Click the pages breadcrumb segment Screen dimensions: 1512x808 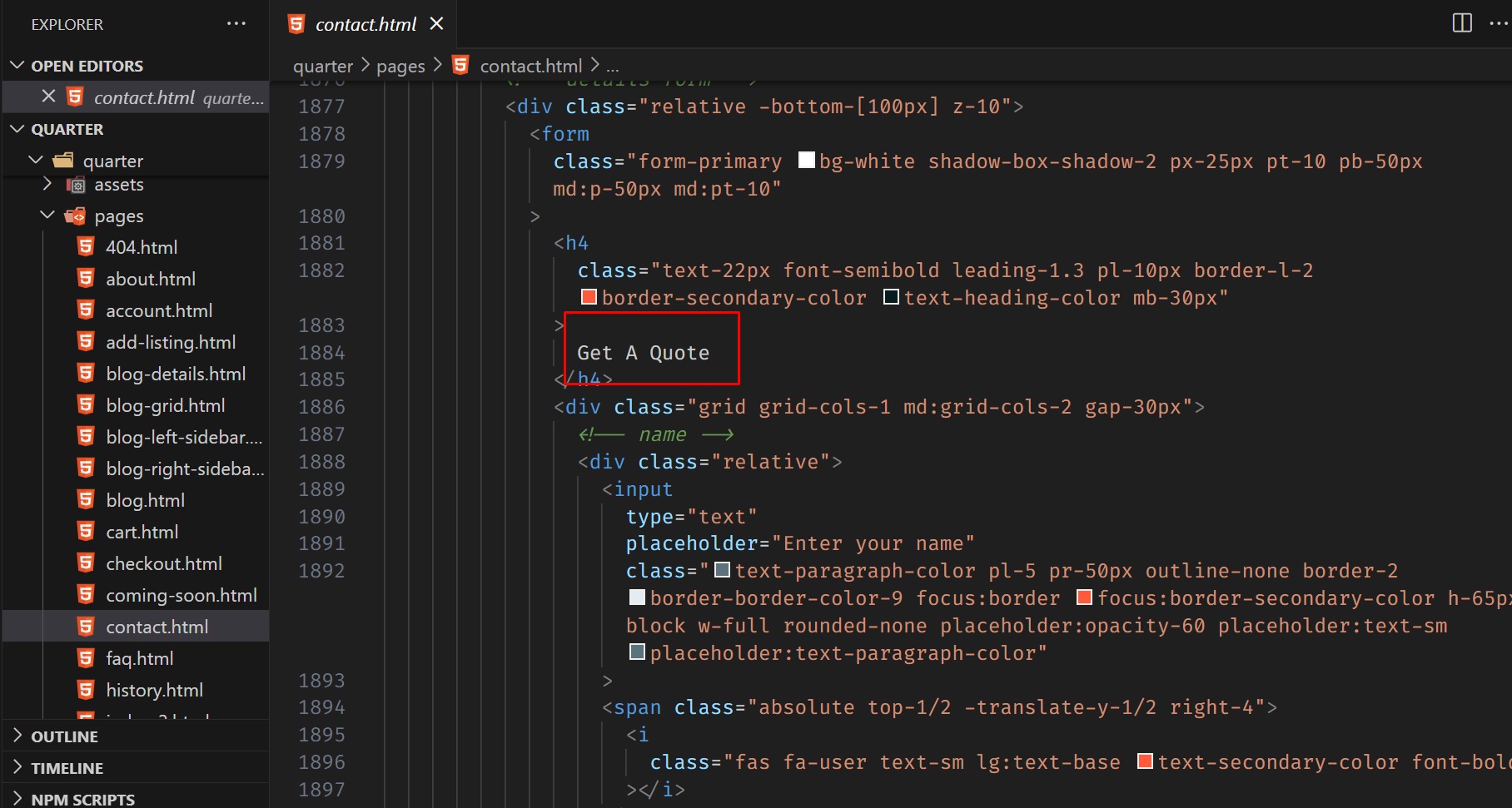point(400,66)
